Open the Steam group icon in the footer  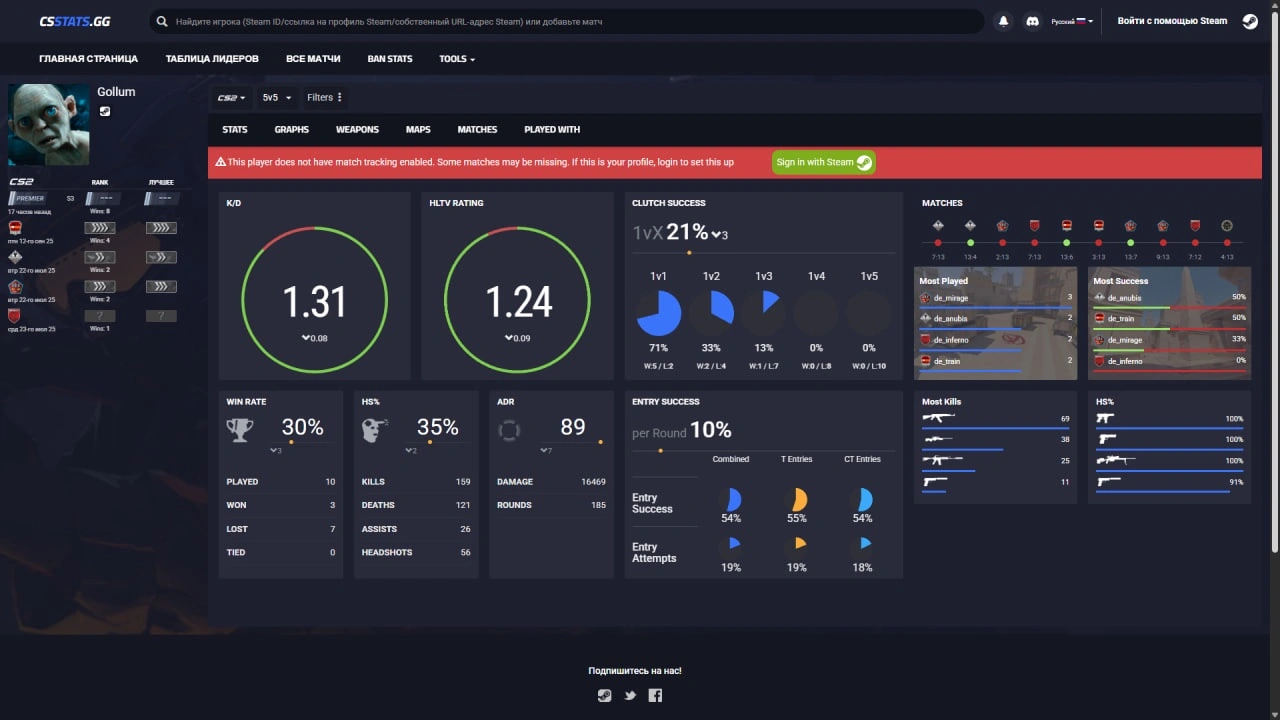pyautogui.click(x=604, y=696)
